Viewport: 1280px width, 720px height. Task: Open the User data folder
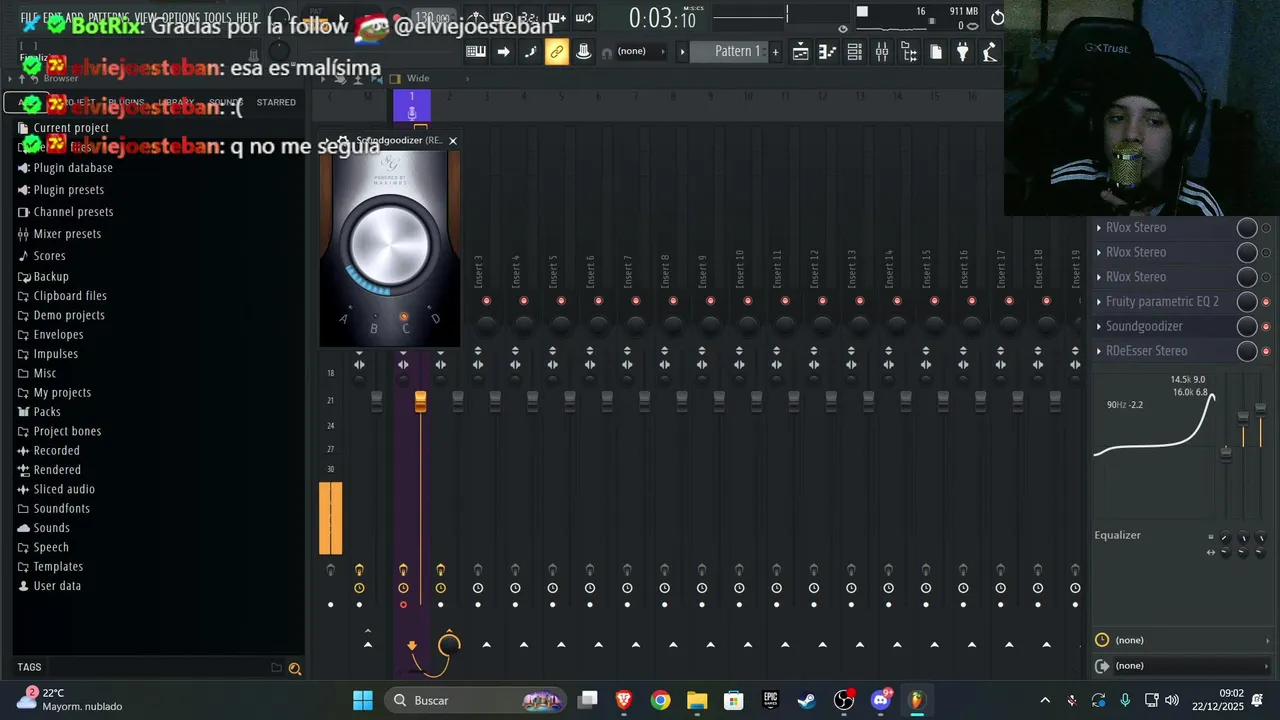57,586
